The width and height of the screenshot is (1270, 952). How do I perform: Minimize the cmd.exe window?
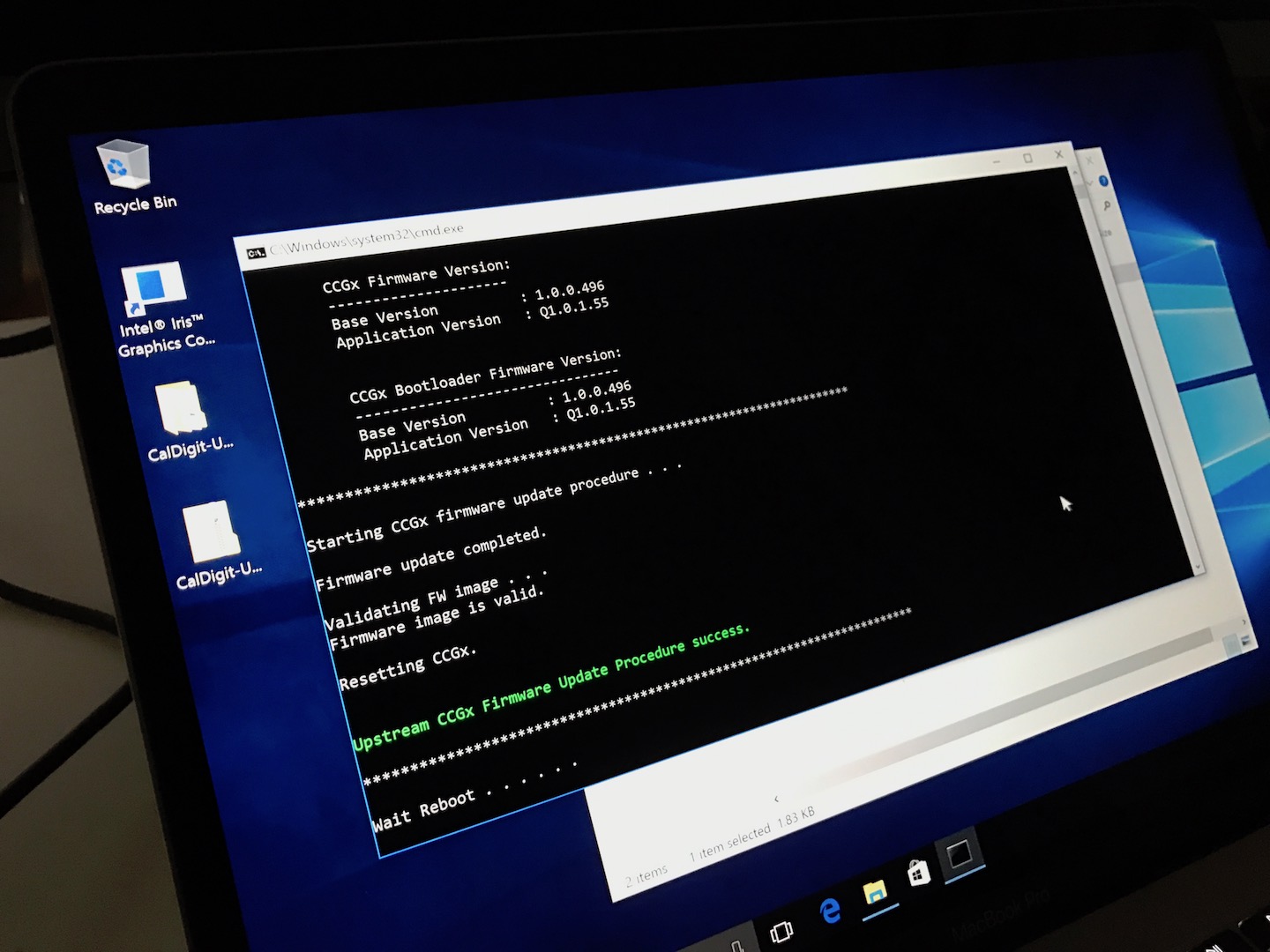tap(997, 162)
